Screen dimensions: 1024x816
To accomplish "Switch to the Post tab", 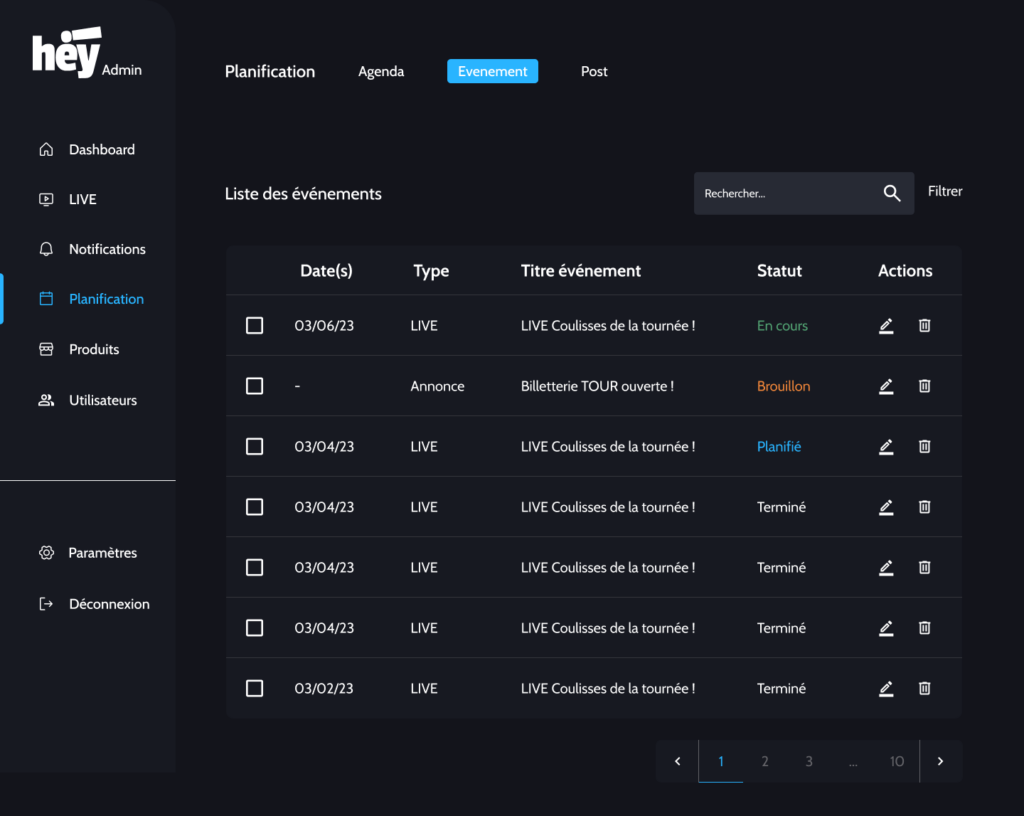I will point(594,71).
